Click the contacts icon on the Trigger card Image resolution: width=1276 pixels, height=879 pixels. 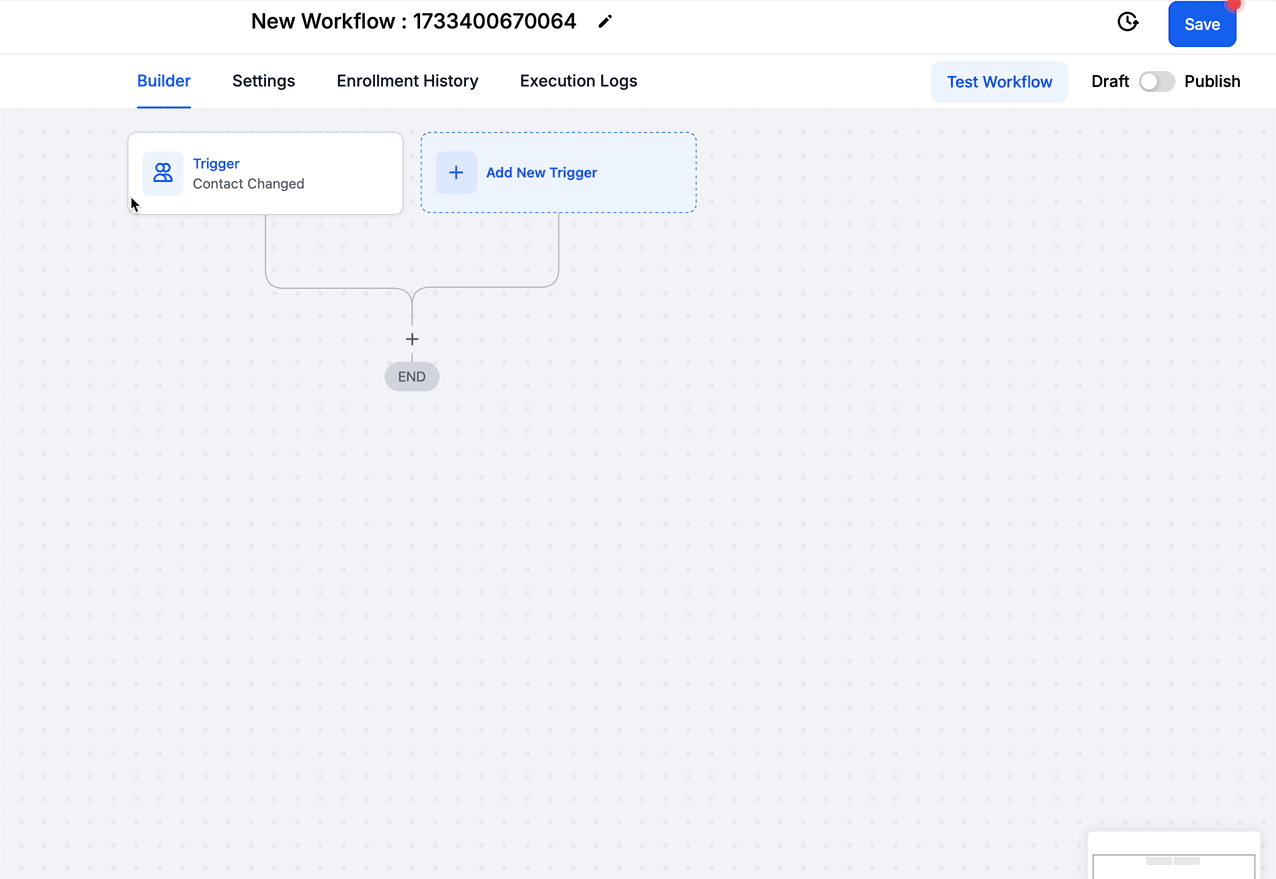(163, 173)
